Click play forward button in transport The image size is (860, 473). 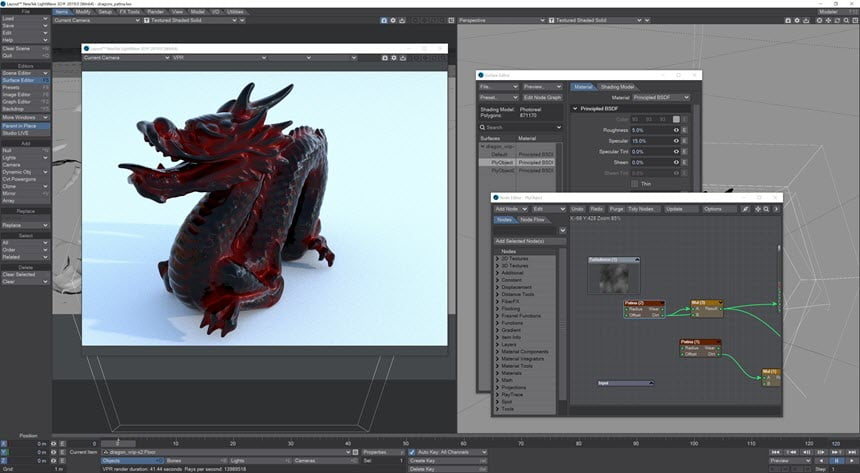[852, 461]
